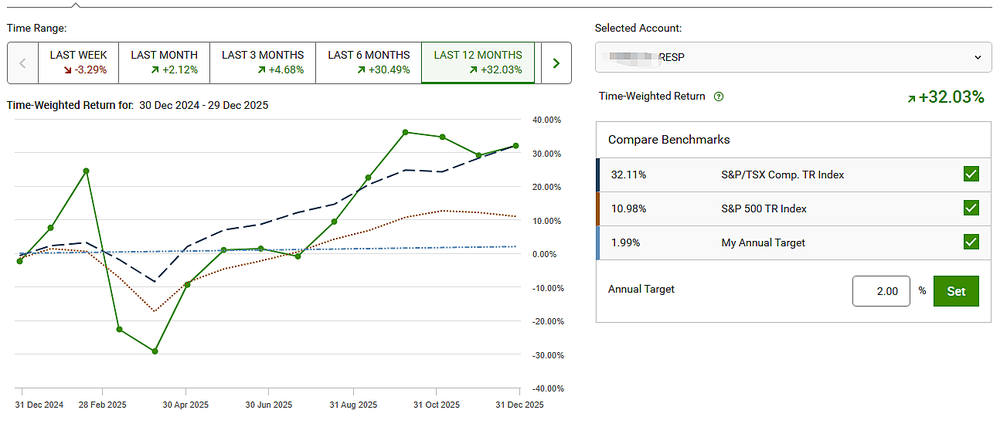Open the Selected Account dropdown
The width and height of the screenshot is (1000, 444).
click(794, 57)
